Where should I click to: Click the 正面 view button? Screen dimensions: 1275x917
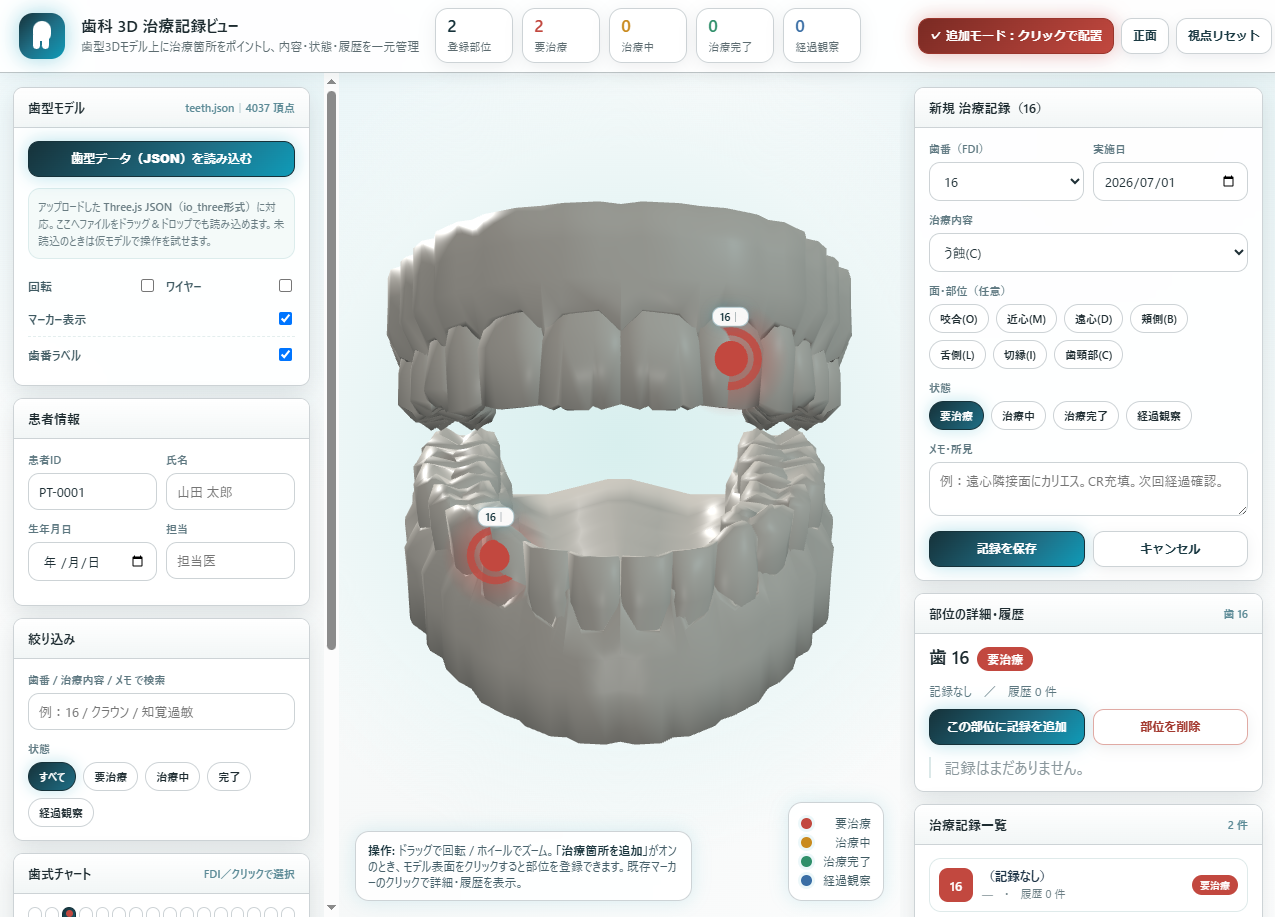pos(1145,36)
